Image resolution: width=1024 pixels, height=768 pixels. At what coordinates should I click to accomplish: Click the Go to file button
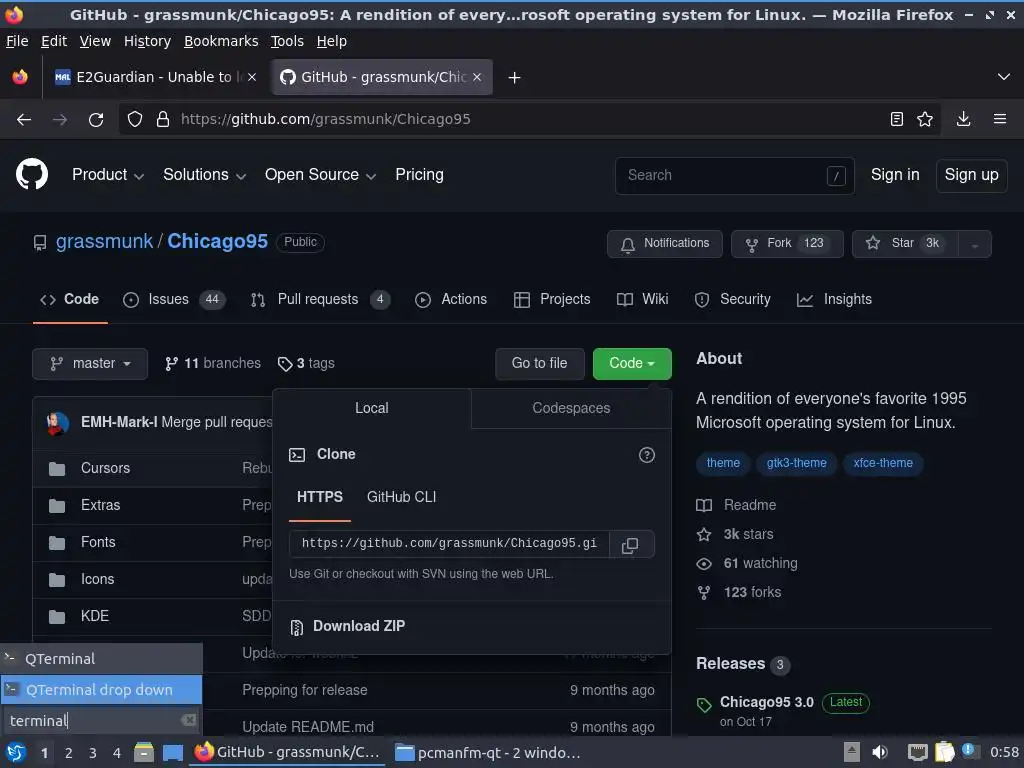(539, 364)
